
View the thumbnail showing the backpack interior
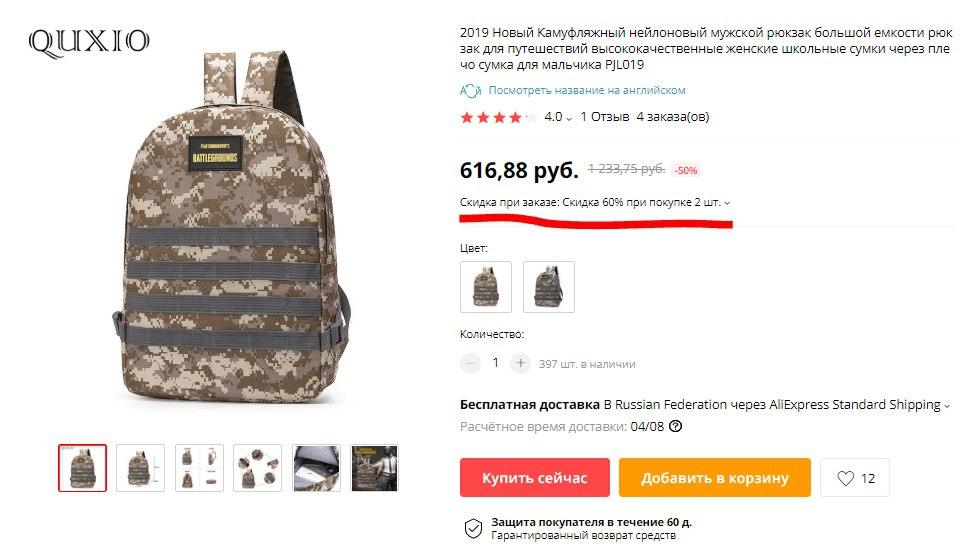316,468
